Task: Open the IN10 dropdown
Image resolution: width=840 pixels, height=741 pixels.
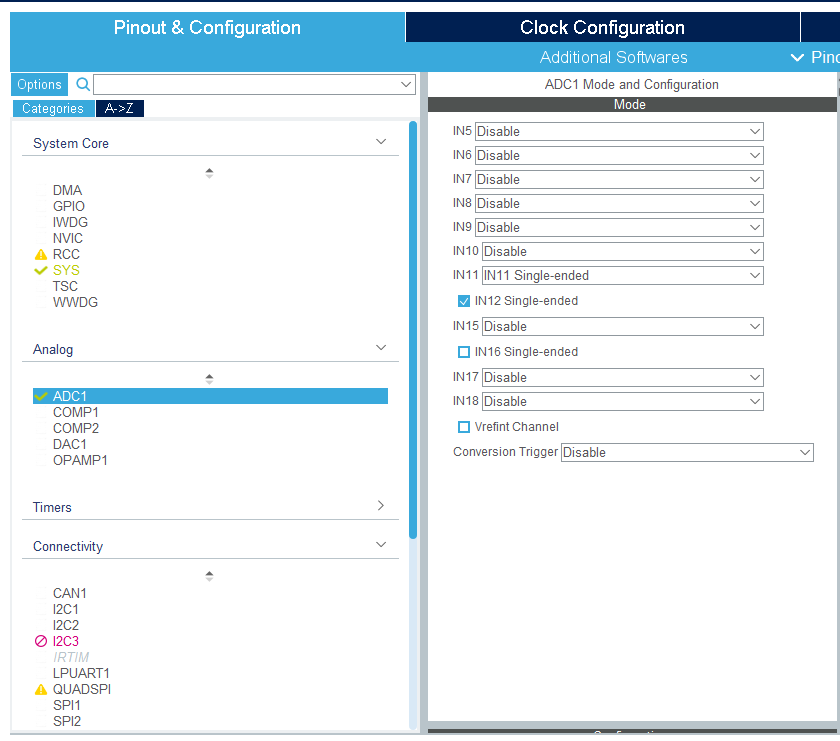Action: point(622,252)
